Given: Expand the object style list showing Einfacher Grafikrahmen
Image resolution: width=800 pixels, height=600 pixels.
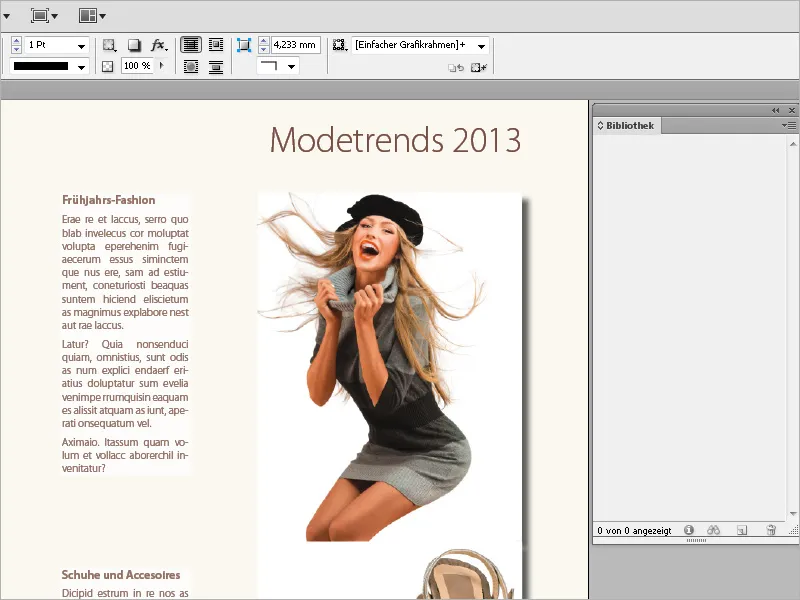Looking at the screenshot, I should (x=480, y=45).
